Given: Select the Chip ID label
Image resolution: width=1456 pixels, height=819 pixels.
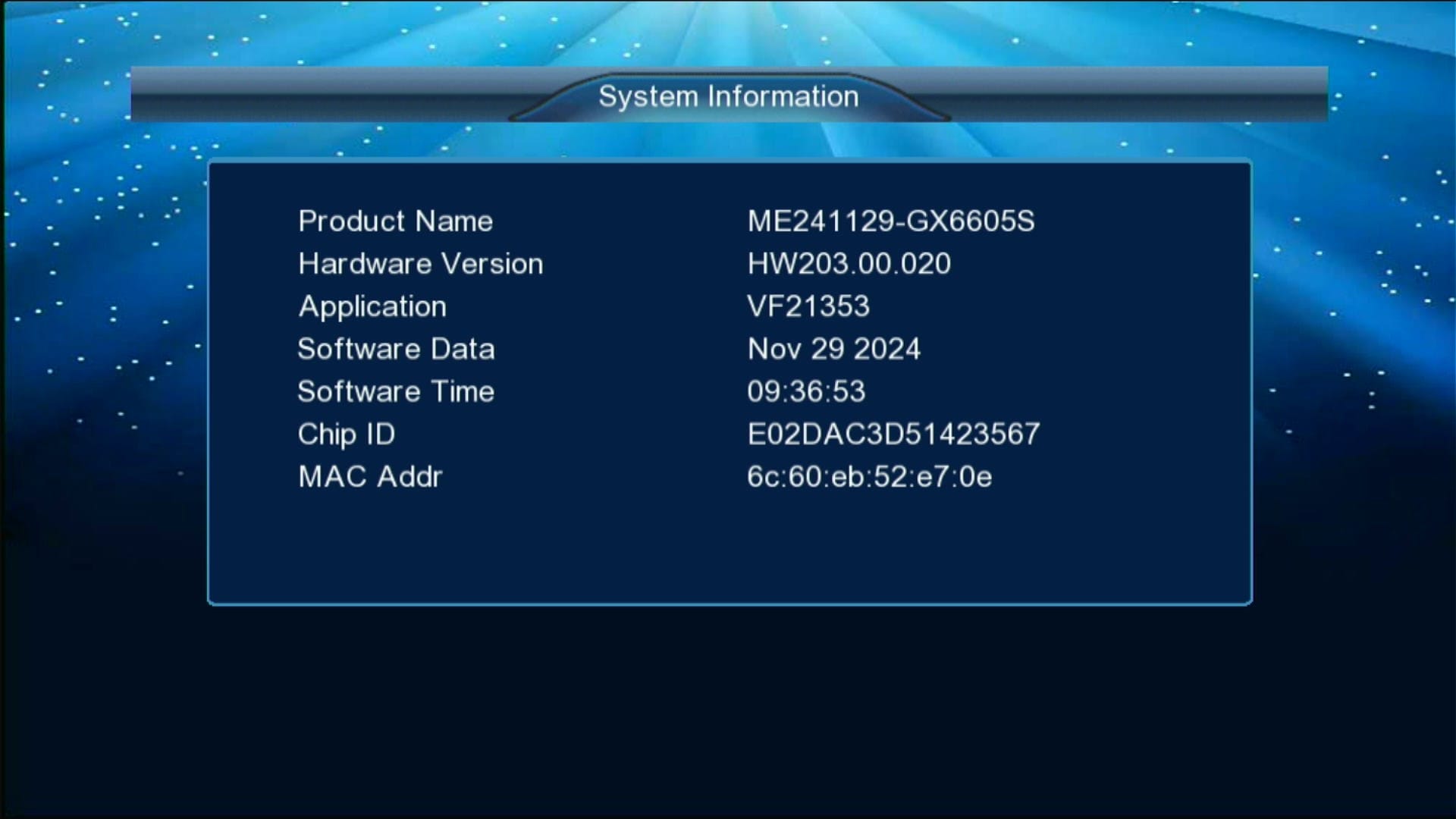Looking at the screenshot, I should click(346, 434).
